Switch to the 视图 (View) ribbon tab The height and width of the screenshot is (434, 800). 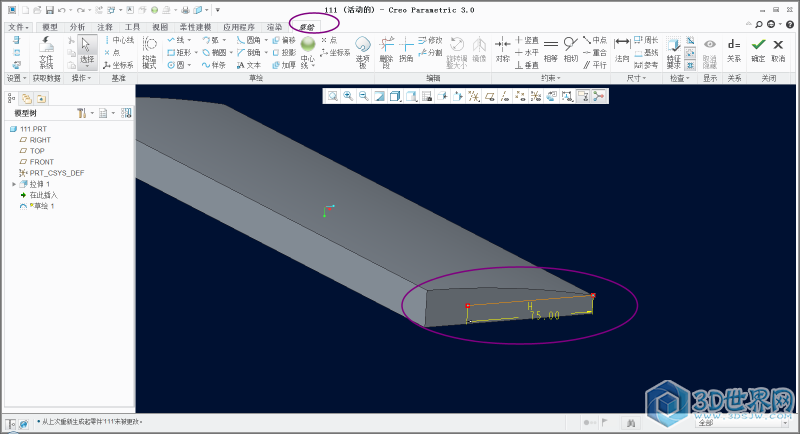[160, 27]
